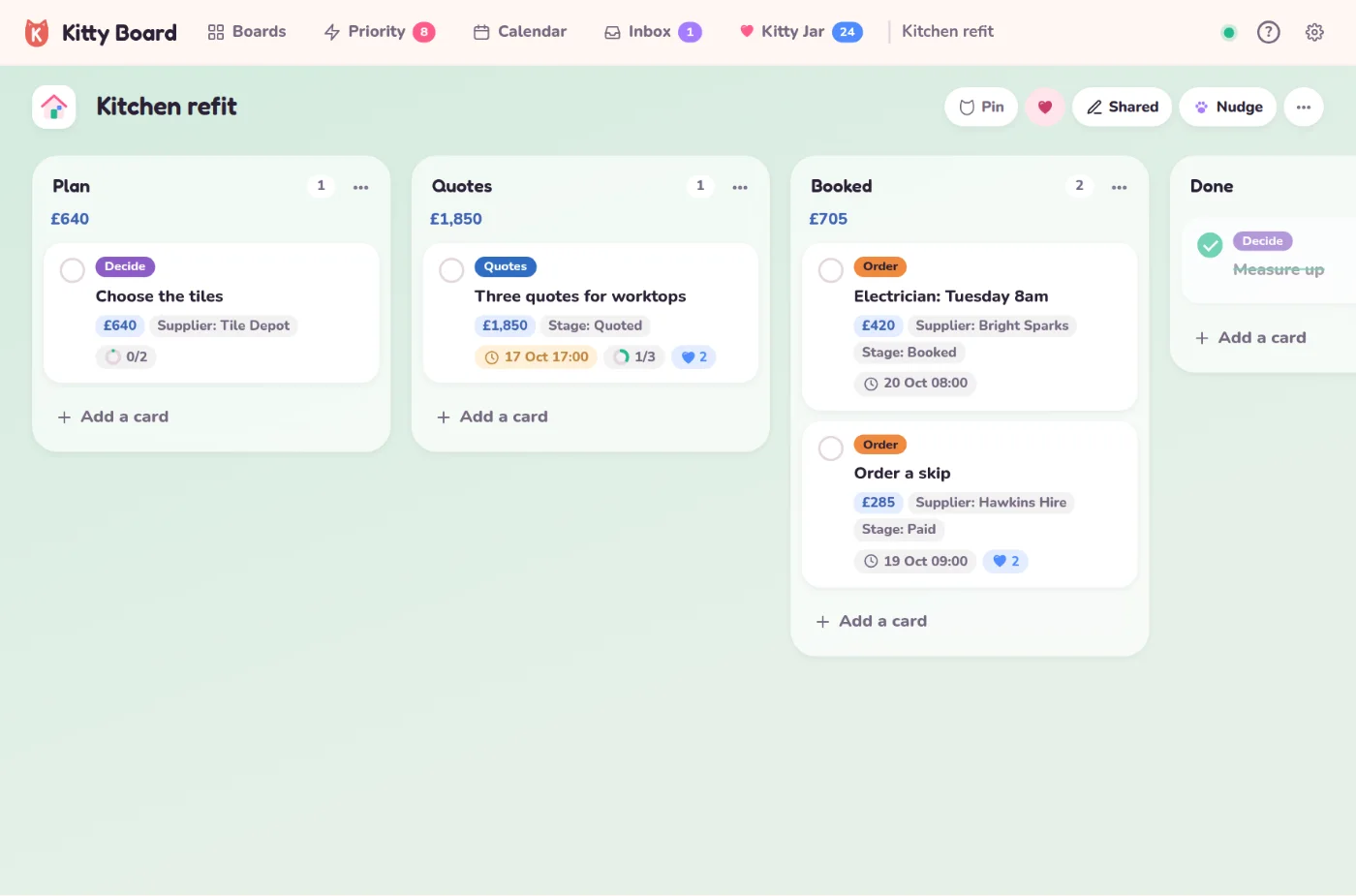This screenshot has height=896, width=1356.
Task: Click the Kitty Board cat logo
Action: click(37, 32)
